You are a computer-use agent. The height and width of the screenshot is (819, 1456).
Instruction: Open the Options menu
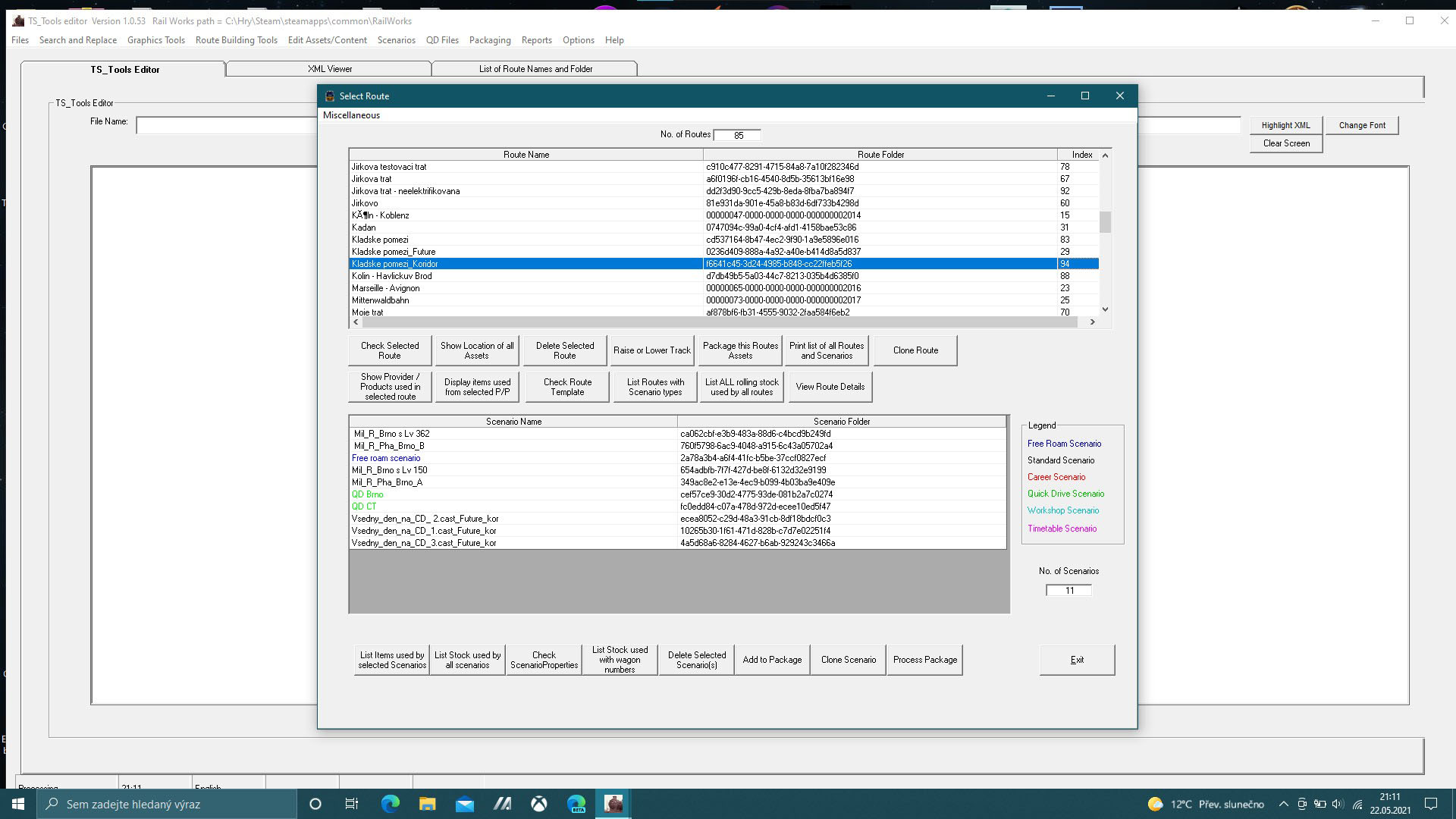pos(579,40)
